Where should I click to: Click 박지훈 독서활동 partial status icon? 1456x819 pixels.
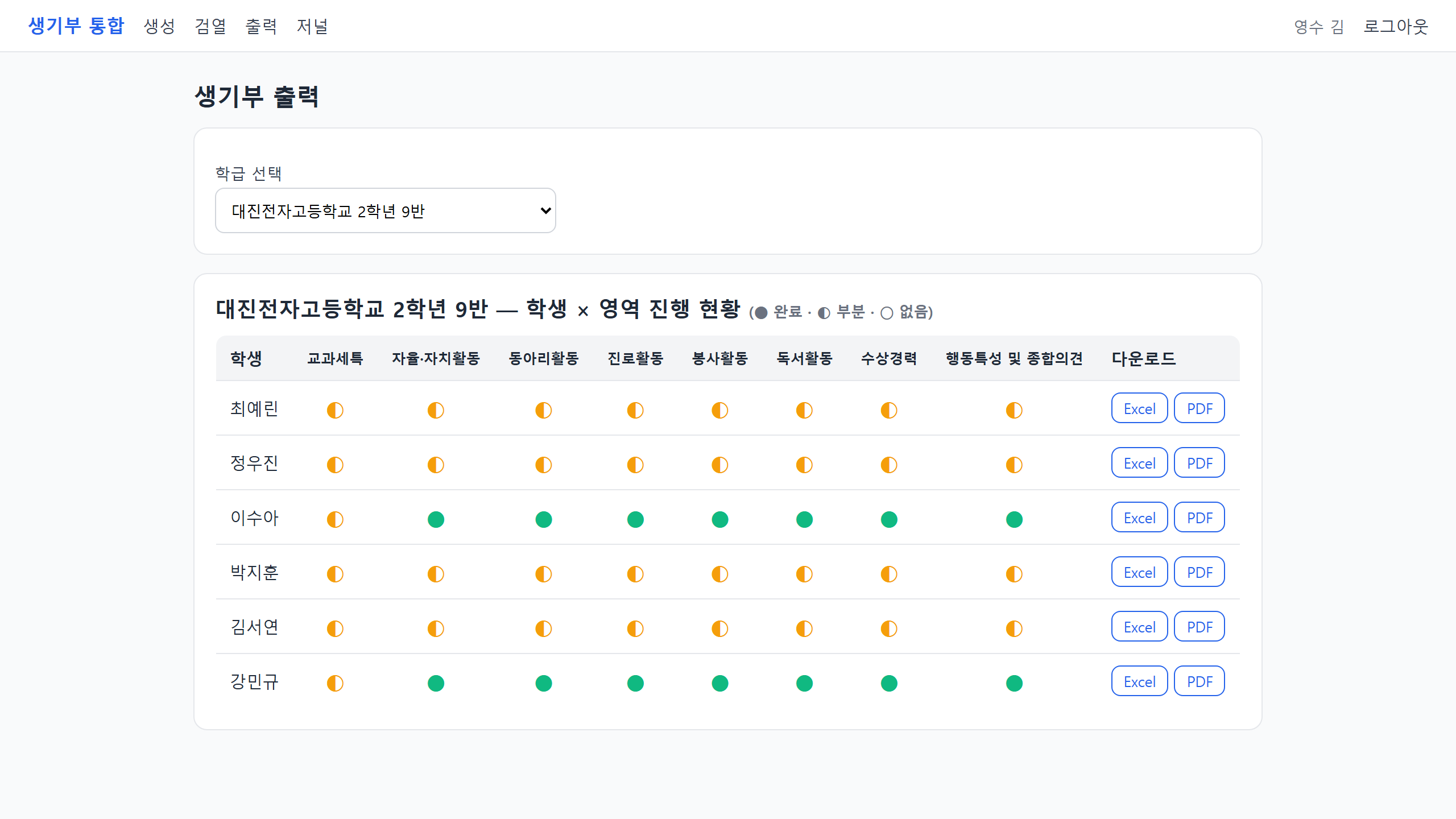[804, 574]
